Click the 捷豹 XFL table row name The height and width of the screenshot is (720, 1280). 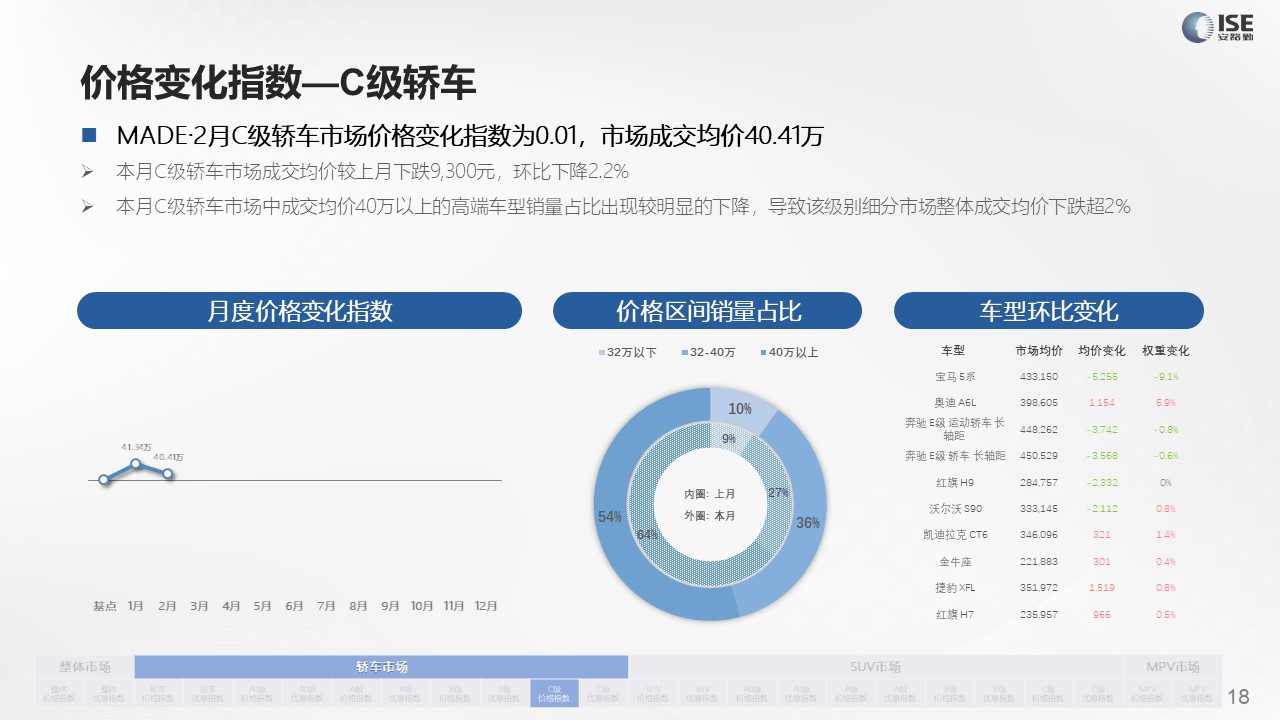click(955, 588)
